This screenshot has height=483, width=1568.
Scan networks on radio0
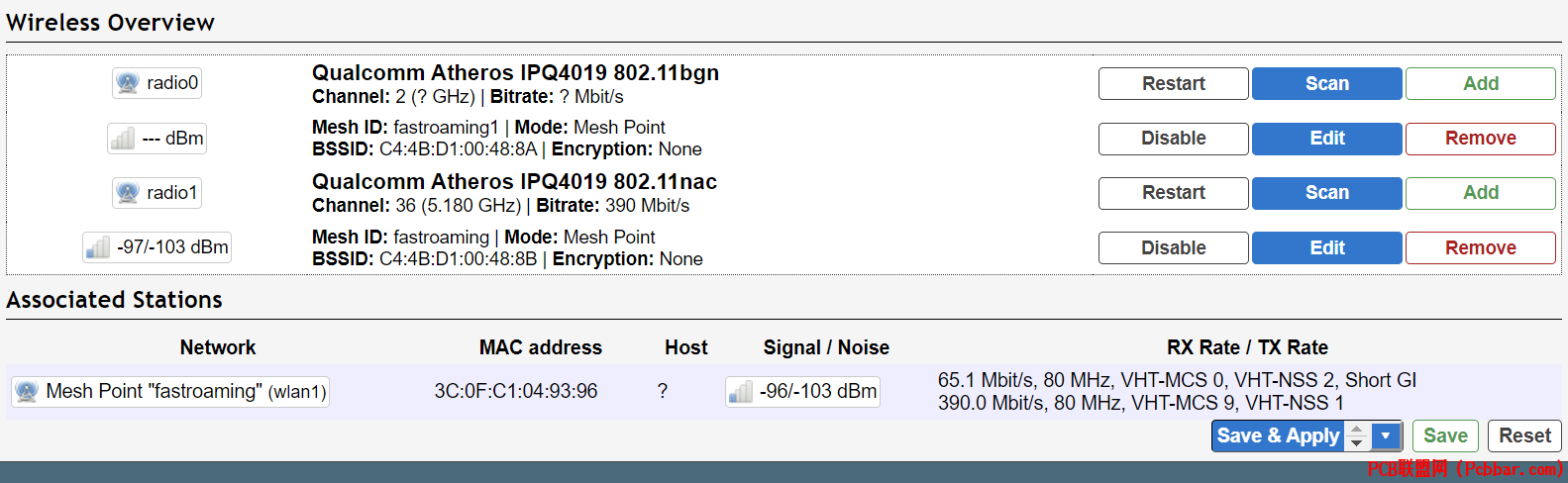coord(1326,84)
